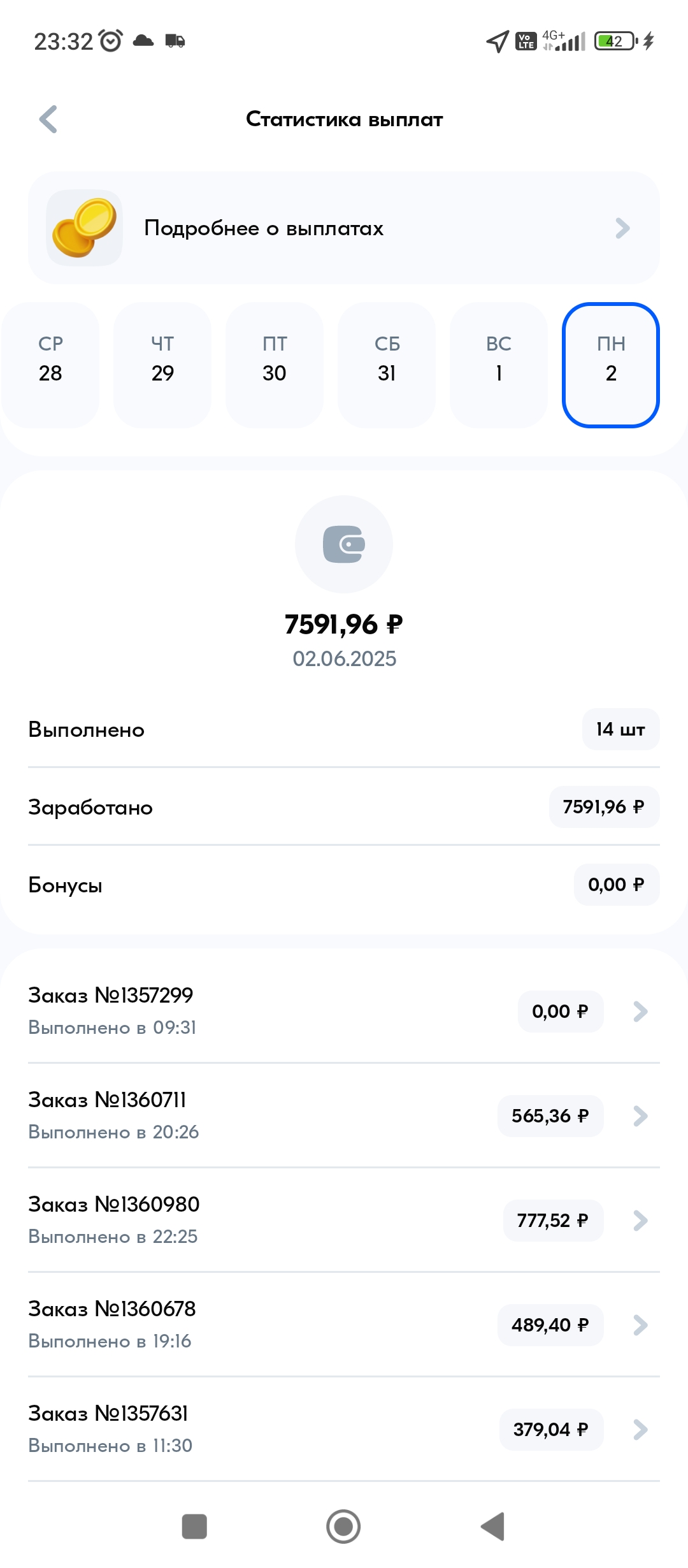Tap the battery indicator in status bar
Image resolution: width=688 pixels, height=1568 pixels.
(x=615, y=41)
